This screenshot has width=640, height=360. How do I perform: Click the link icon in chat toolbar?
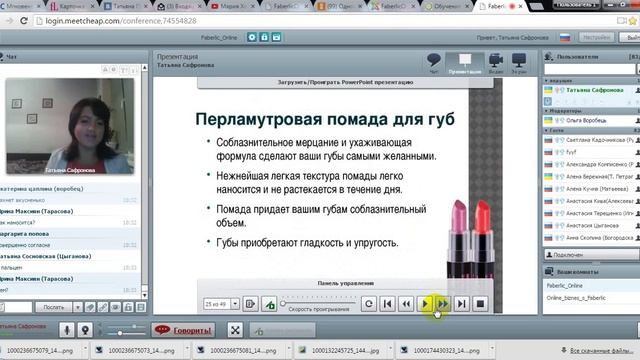click(x=102, y=307)
